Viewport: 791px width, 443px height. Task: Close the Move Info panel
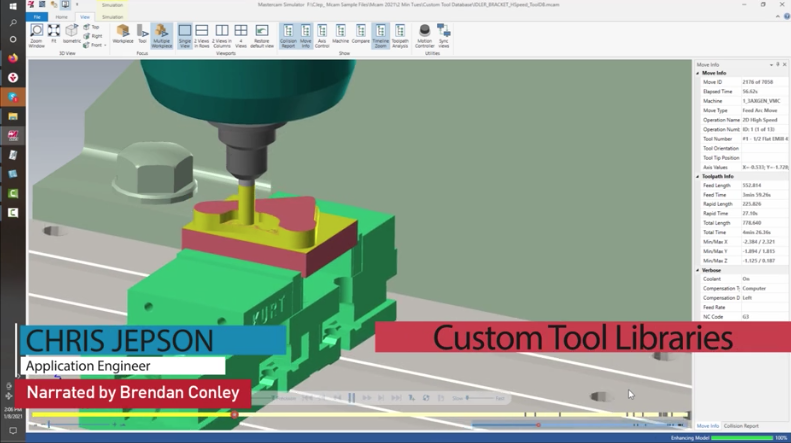[x=784, y=65]
